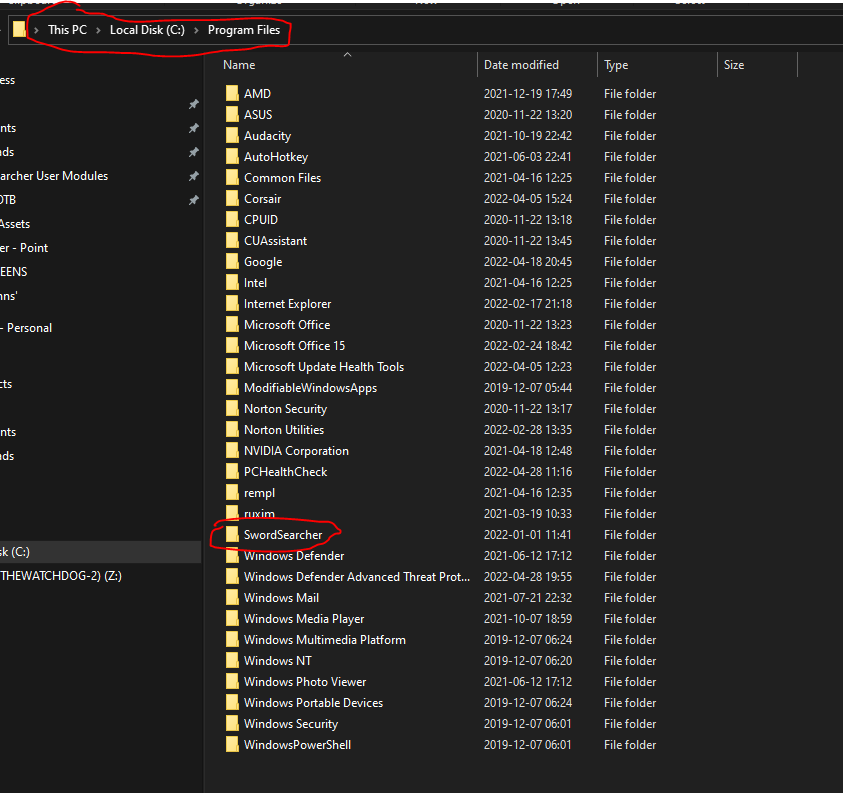Click 'Local Disk (C:)' in the address bar
843x793 pixels.
coord(147,30)
